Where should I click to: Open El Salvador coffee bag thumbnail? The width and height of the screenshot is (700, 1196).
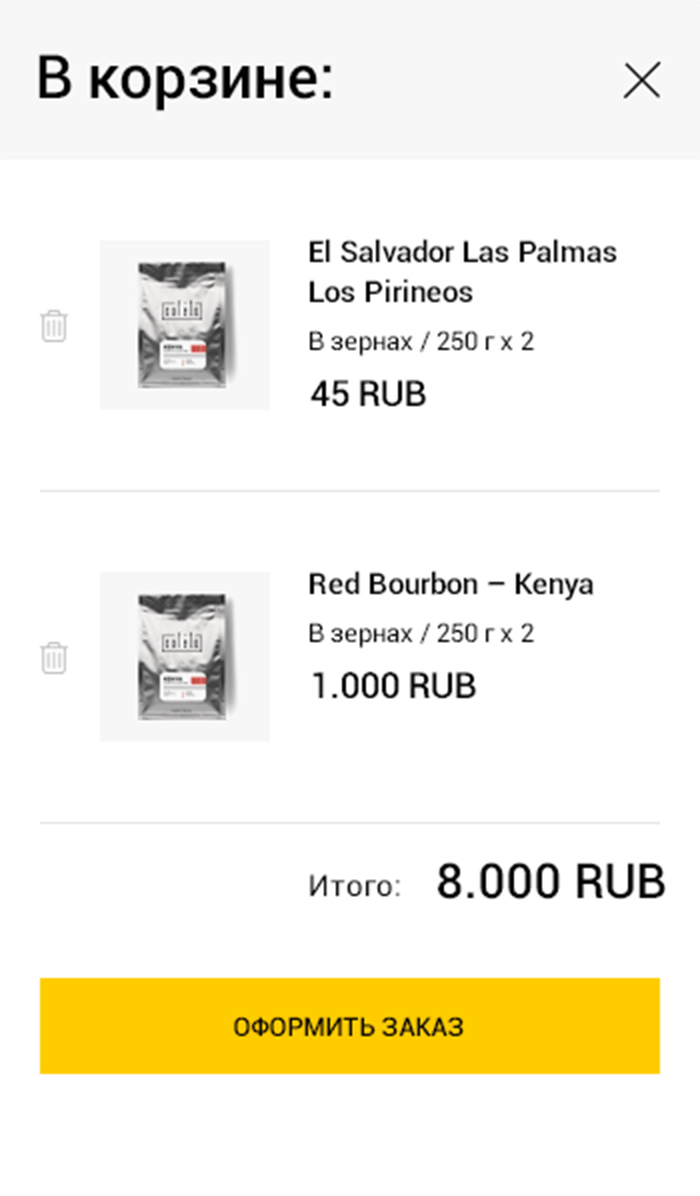185,325
